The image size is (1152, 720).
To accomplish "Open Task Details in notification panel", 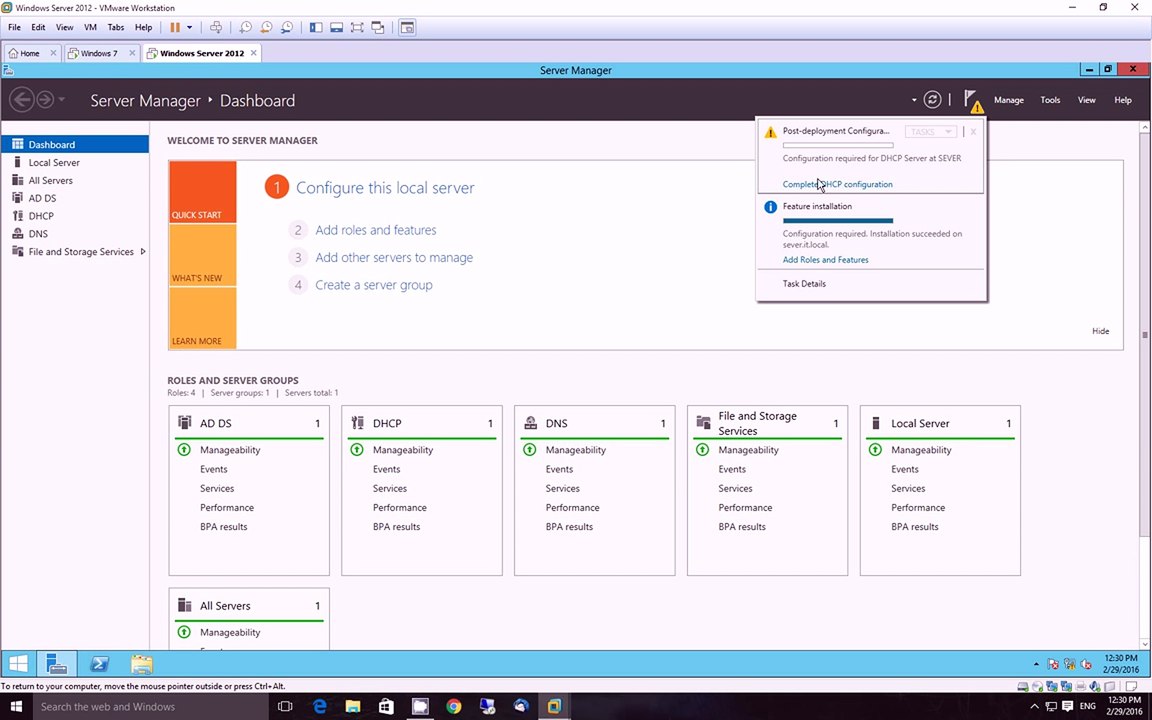I will pyautogui.click(x=804, y=284).
